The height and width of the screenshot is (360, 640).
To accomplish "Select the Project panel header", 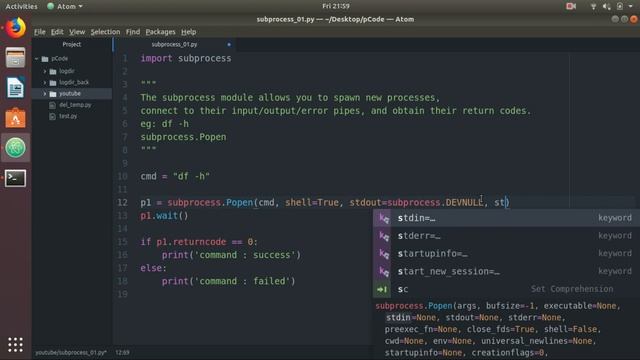I will pos(72,44).
